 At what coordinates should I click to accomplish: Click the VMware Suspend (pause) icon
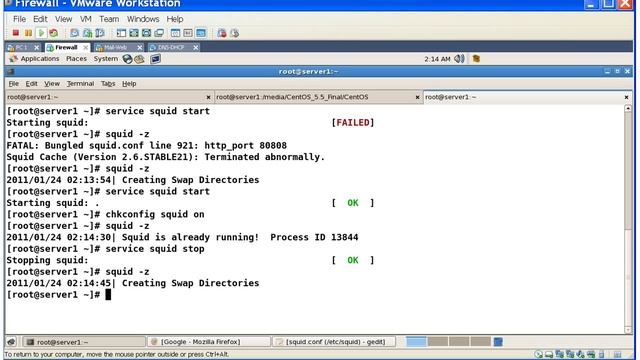tap(28, 33)
